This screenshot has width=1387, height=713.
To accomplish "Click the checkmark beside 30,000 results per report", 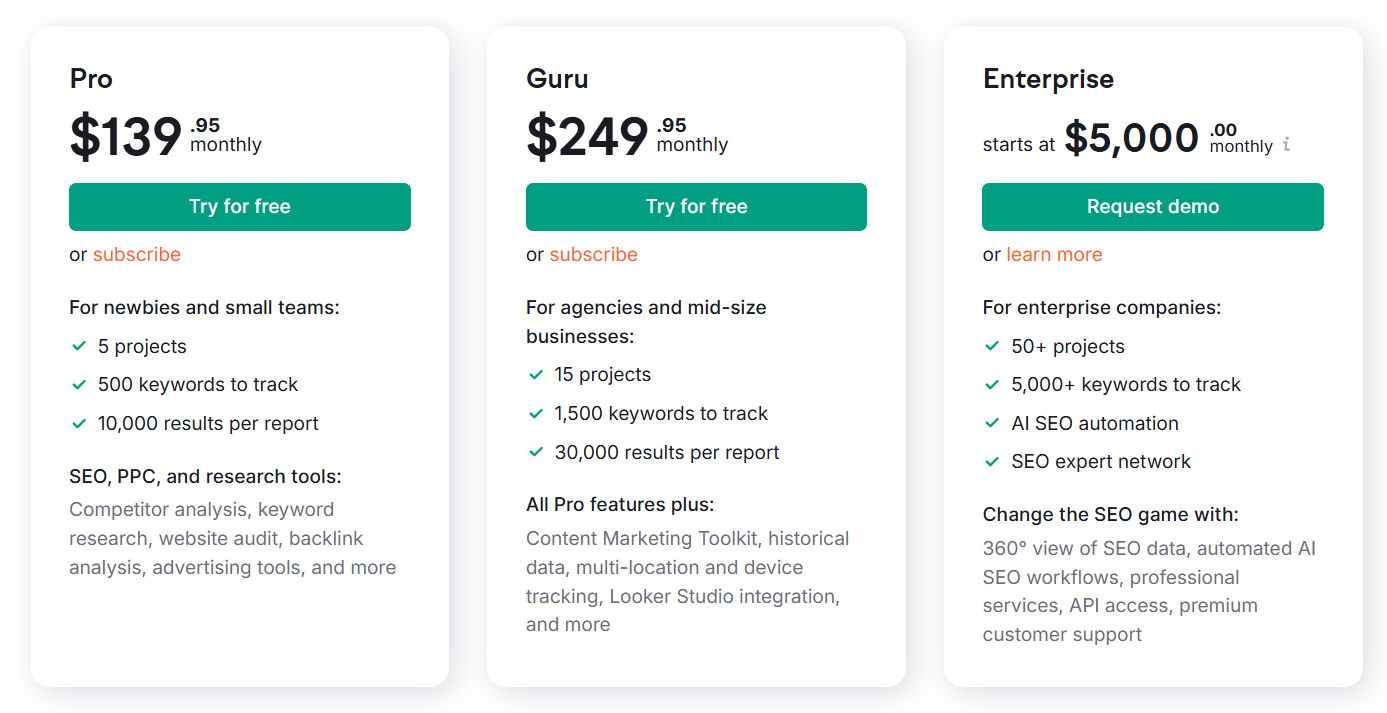I will tap(536, 452).
